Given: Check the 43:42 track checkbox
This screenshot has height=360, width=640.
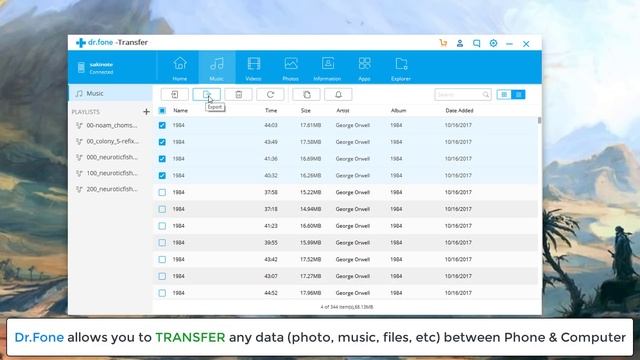Looking at the screenshot, I should click(162, 259).
